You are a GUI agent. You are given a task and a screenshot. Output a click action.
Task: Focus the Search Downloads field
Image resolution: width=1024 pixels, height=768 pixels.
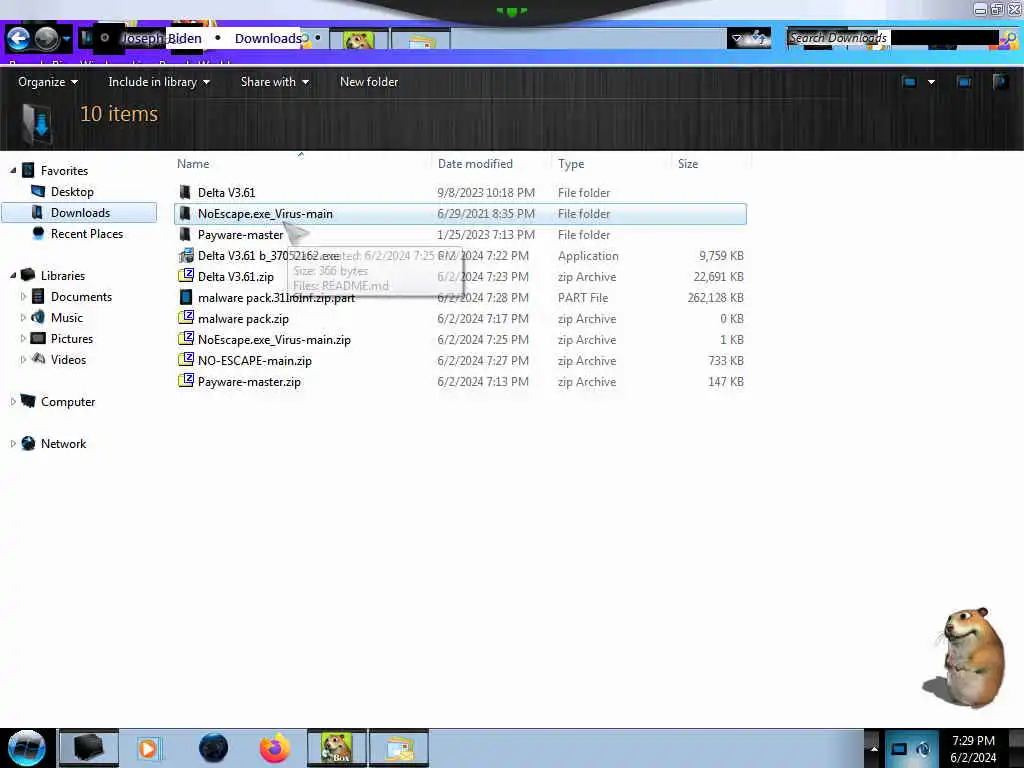coord(892,38)
